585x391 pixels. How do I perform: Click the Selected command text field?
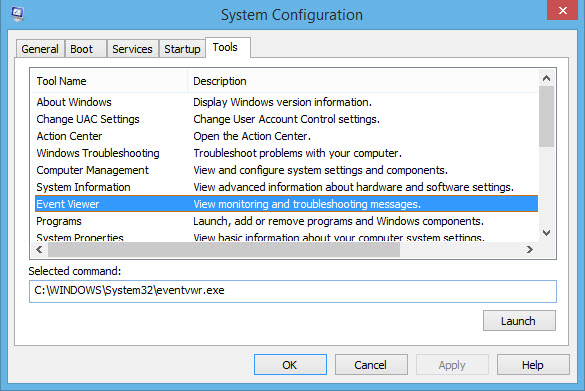tap(293, 291)
